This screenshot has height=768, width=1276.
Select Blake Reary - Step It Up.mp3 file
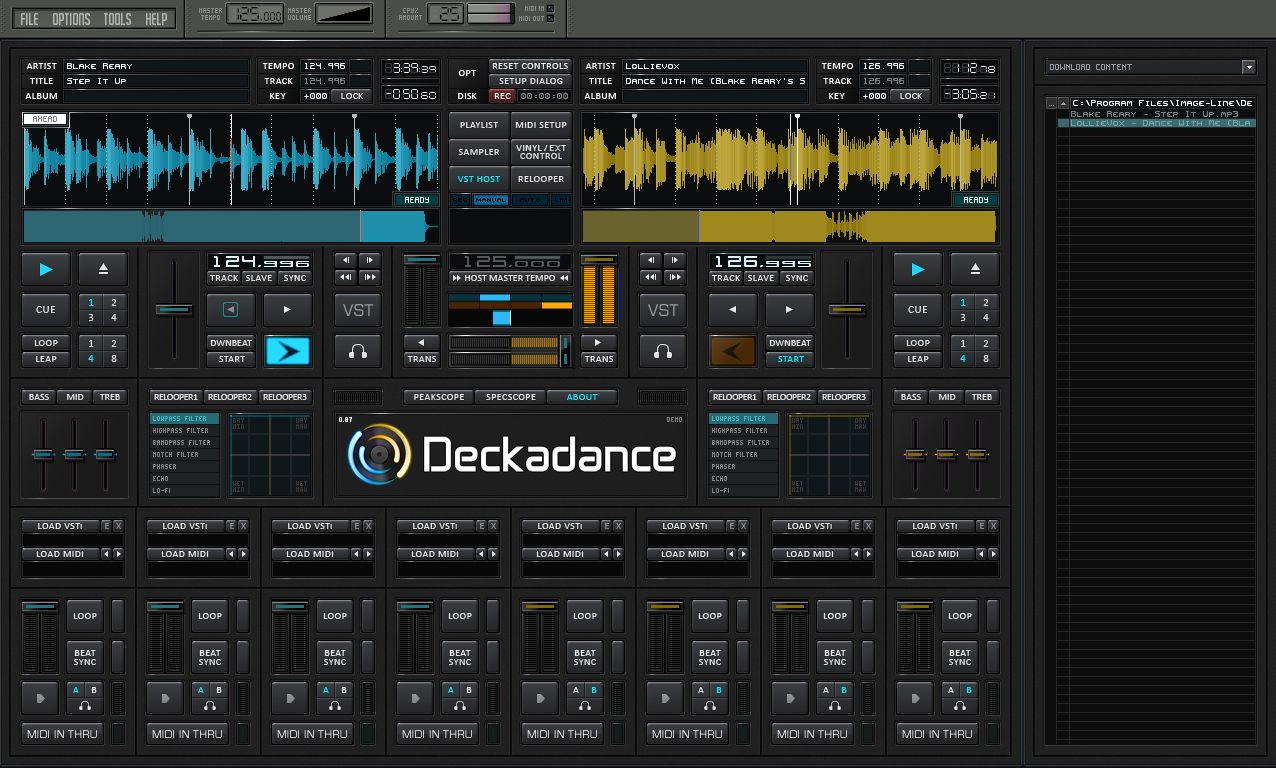(x=1153, y=113)
